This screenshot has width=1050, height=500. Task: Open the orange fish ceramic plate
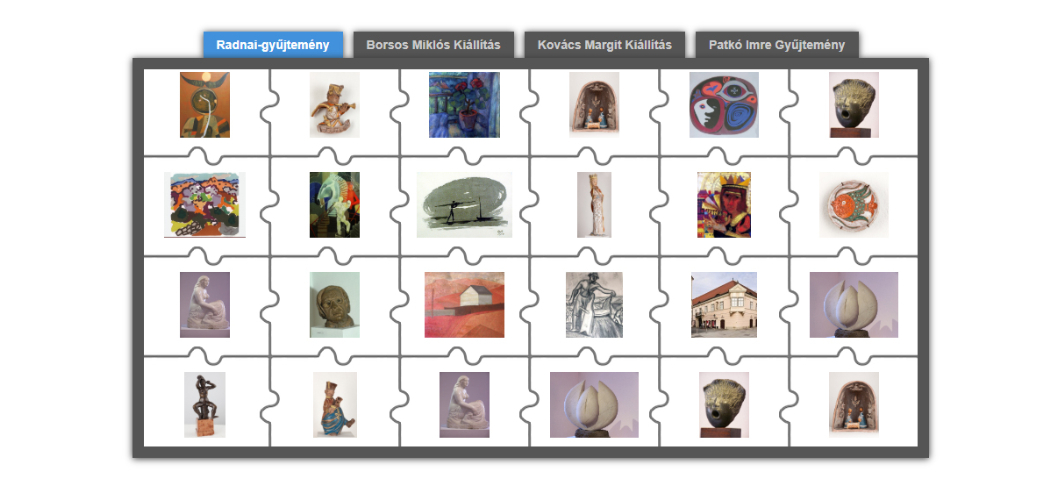854,205
